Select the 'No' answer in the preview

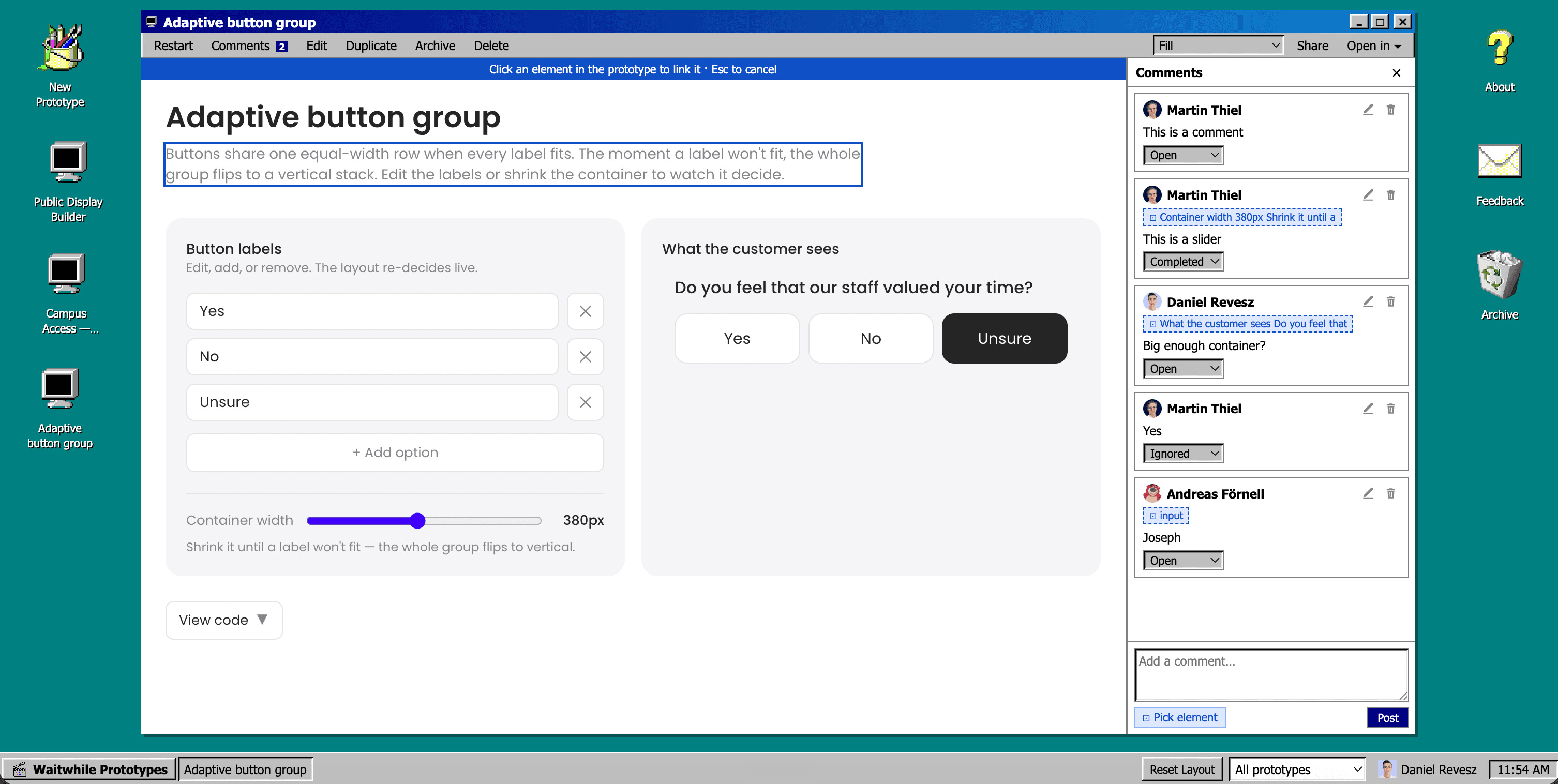tap(871, 339)
